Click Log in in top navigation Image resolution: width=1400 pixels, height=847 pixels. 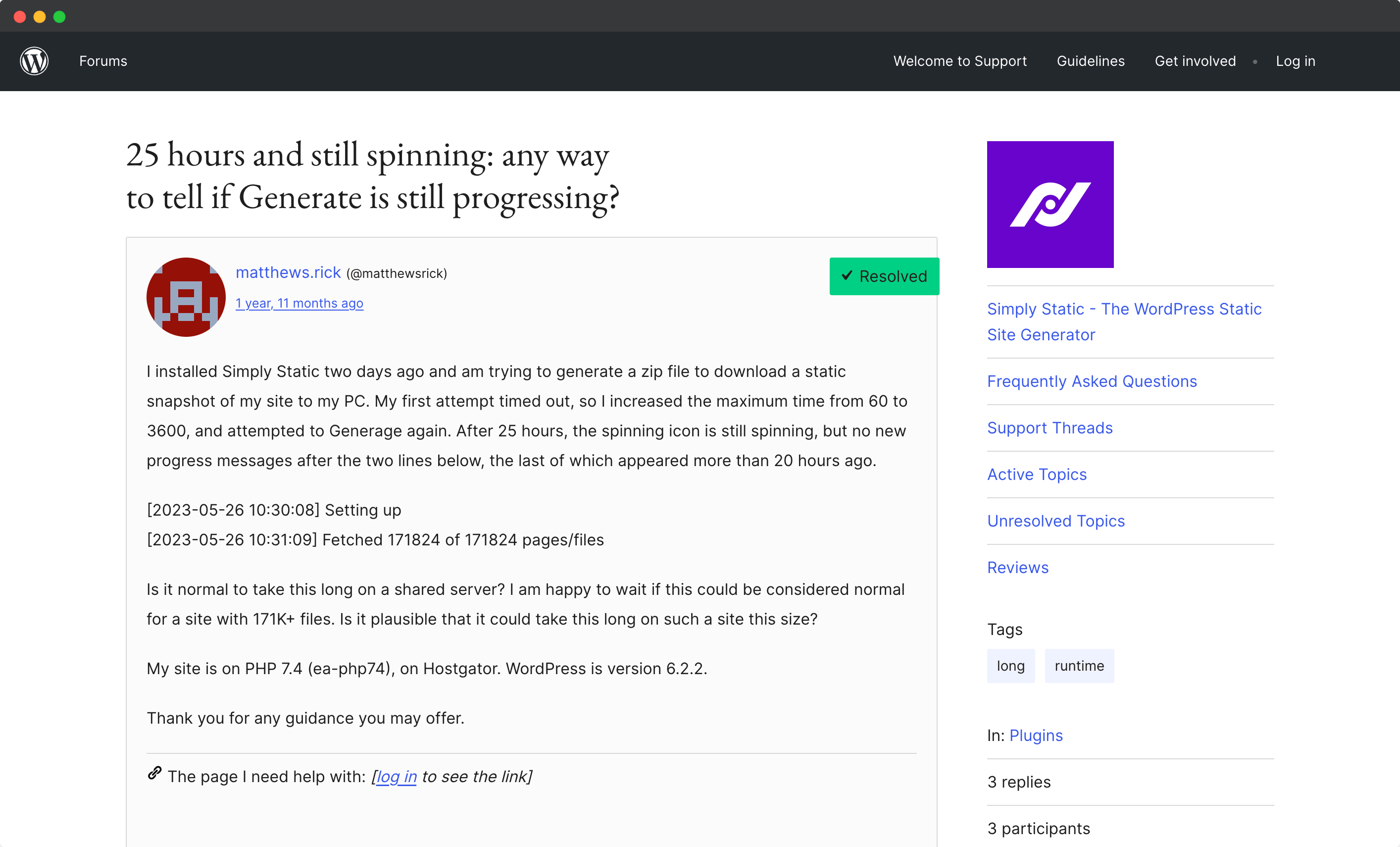(x=1295, y=61)
